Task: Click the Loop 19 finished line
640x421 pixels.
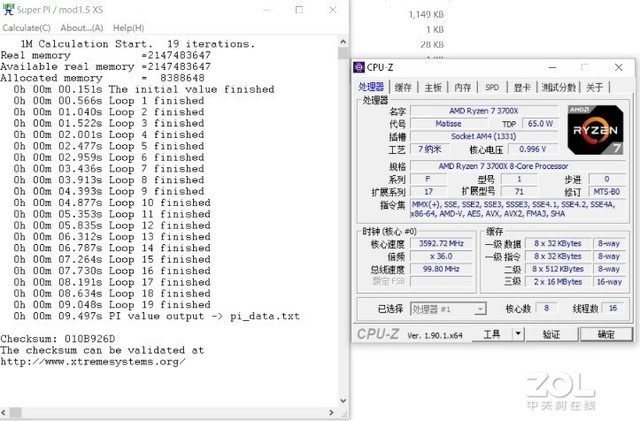Action: point(112,305)
